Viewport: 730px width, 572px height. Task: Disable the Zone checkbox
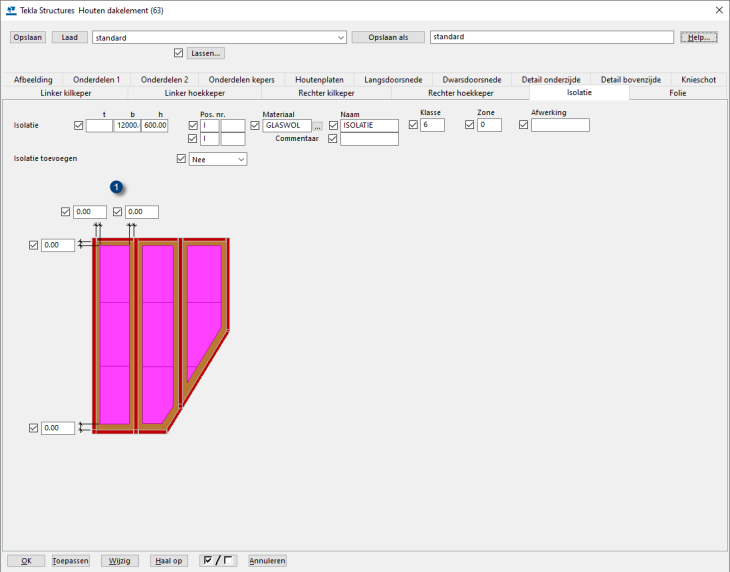[x=469, y=125]
